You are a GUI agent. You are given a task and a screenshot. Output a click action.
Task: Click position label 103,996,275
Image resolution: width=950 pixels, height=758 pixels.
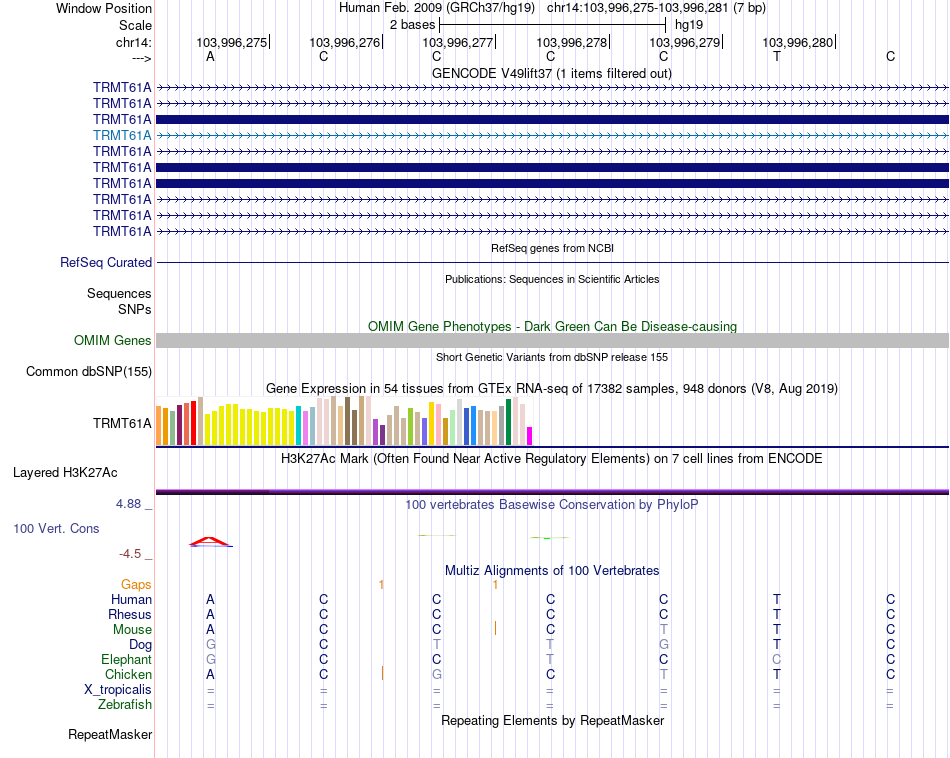pos(231,42)
